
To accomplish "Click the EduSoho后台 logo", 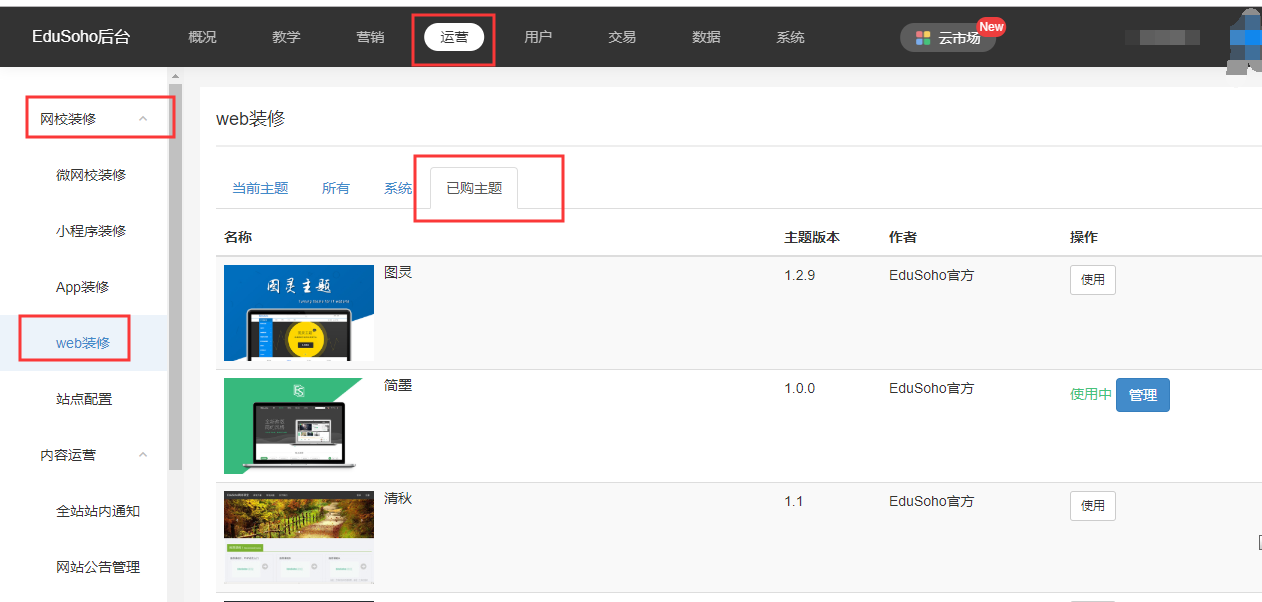I will pos(81,37).
